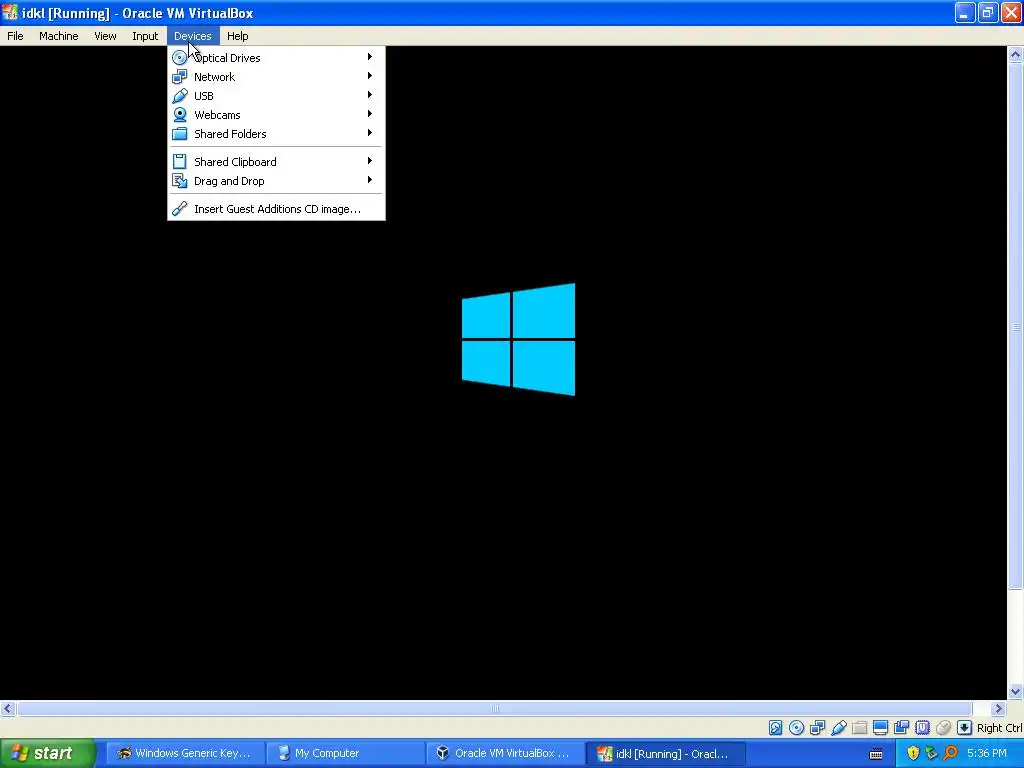This screenshot has height=768, width=1024.
Task: Click the Webcams camera icon
Action: click(180, 114)
